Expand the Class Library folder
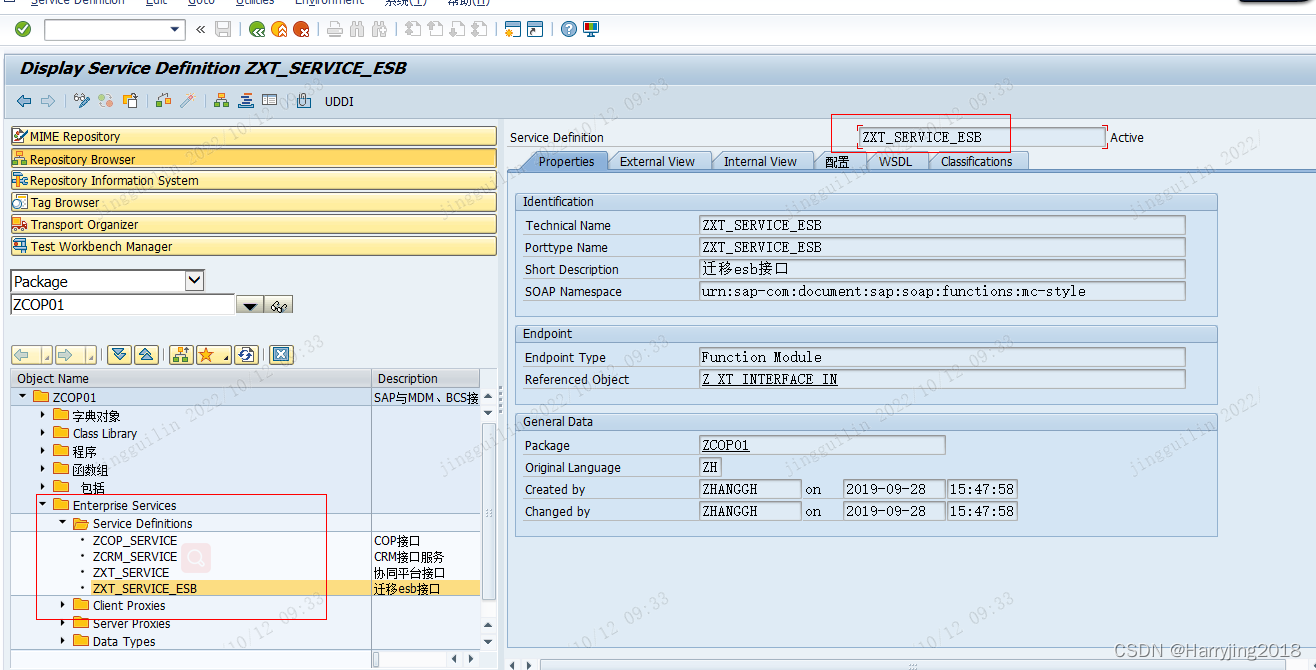The height and width of the screenshot is (670, 1316). click(x=43, y=433)
